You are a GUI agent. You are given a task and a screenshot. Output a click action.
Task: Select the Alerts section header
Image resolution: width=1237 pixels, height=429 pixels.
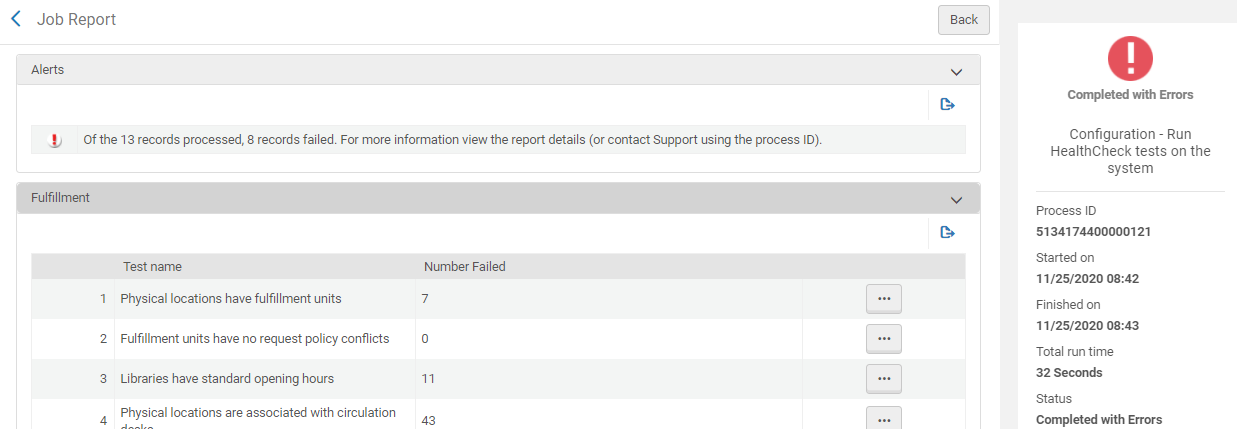pyautogui.click(x=48, y=70)
